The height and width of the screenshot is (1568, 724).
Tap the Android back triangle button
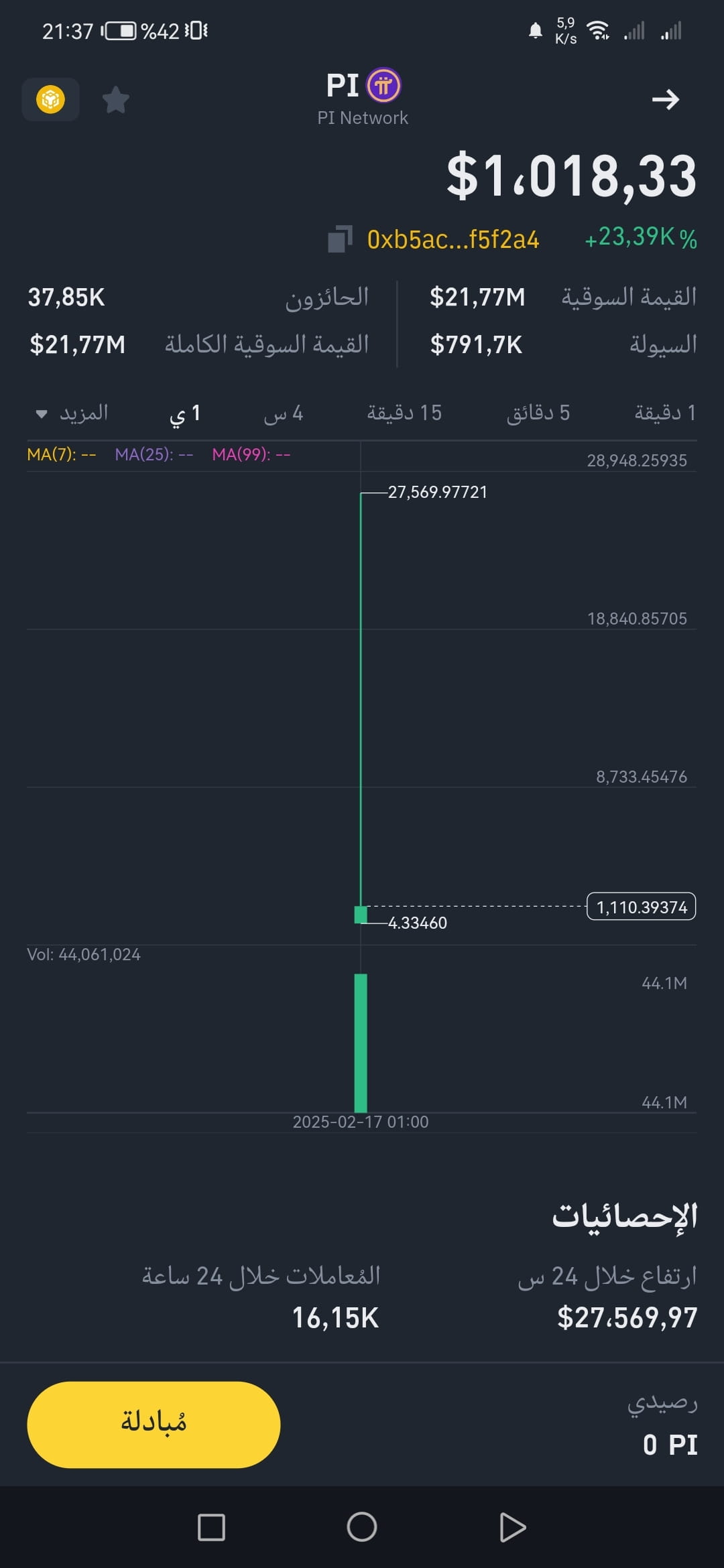tap(513, 1527)
